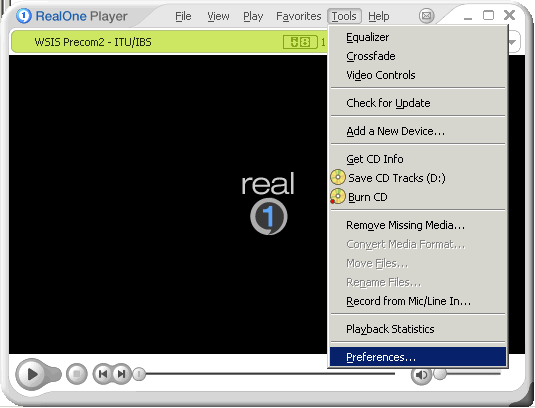Click the volume slider knob
Viewport: 535px width, 408px height.
tap(440, 373)
